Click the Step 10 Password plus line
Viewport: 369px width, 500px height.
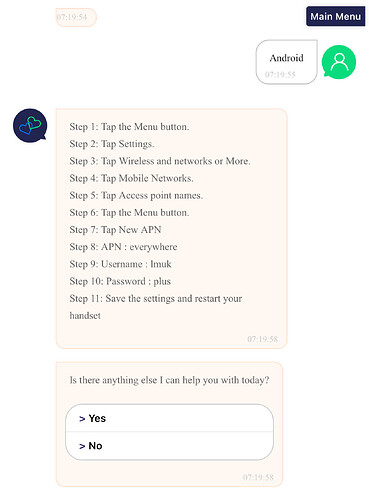click(120, 281)
